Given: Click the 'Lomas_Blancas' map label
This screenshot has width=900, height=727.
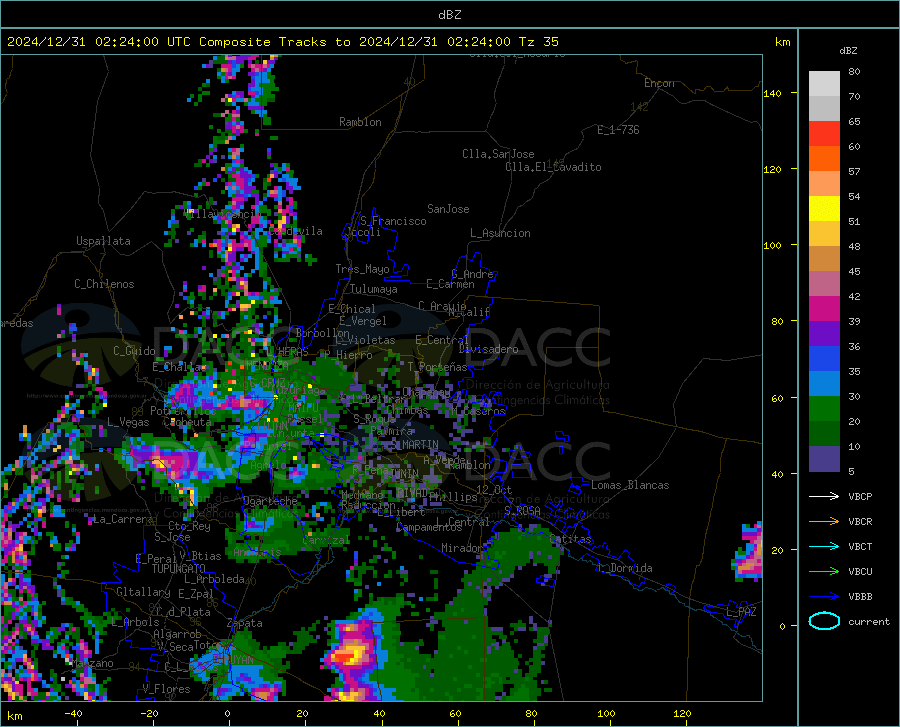Looking at the screenshot, I should point(630,485).
